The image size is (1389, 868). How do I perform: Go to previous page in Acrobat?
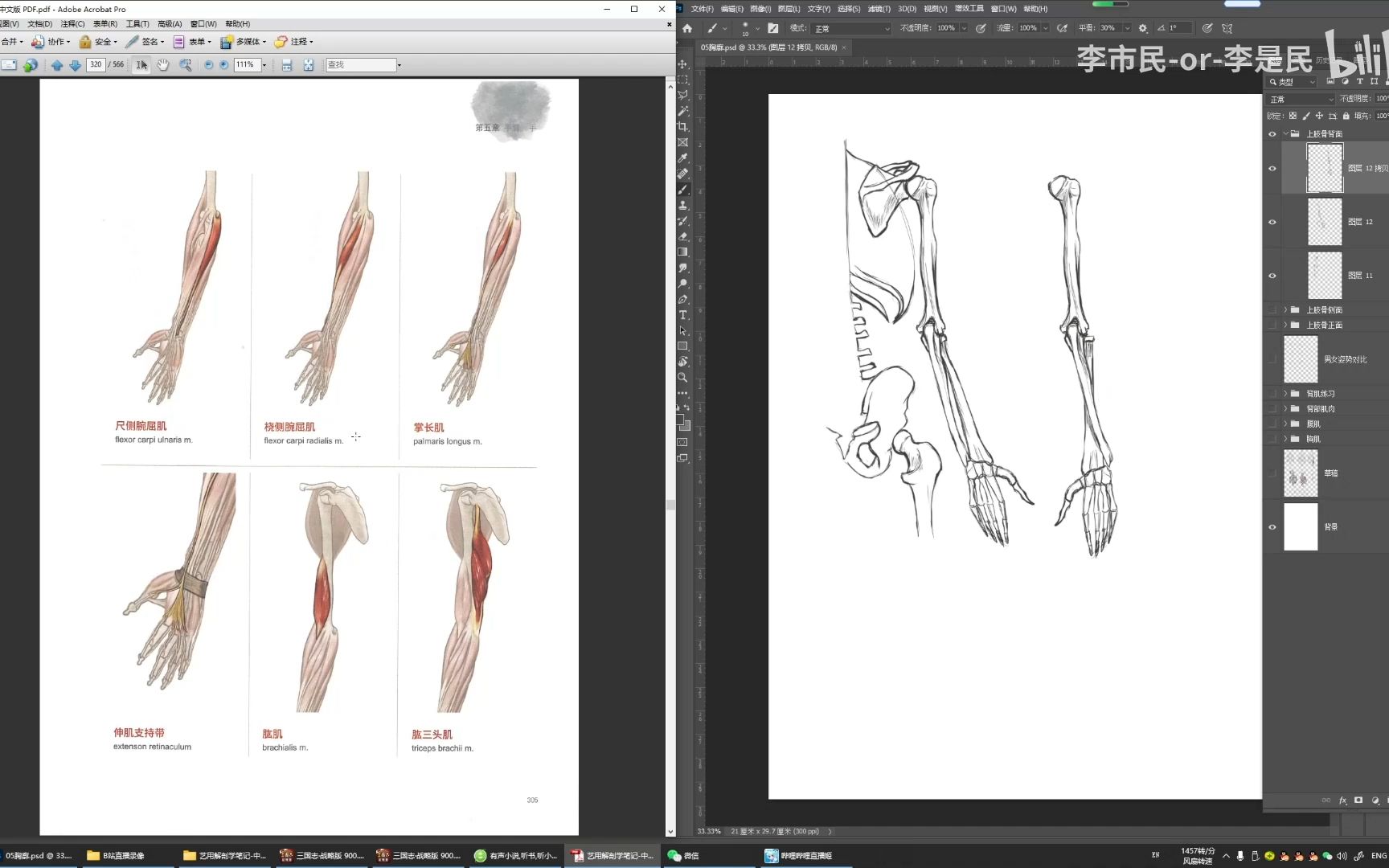click(x=57, y=65)
